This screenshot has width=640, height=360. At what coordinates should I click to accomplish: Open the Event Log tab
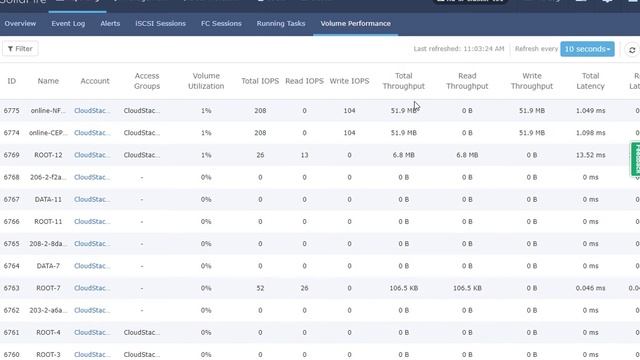coord(68,24)
